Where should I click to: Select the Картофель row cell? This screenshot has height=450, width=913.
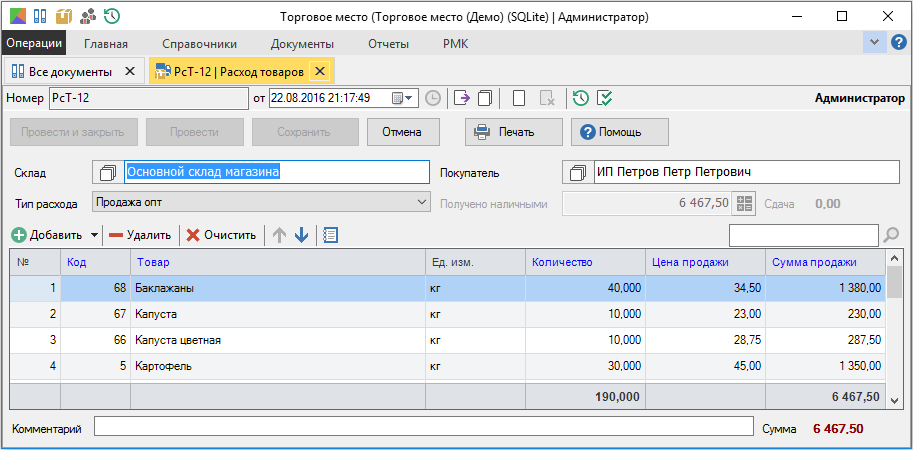[278, 367]
